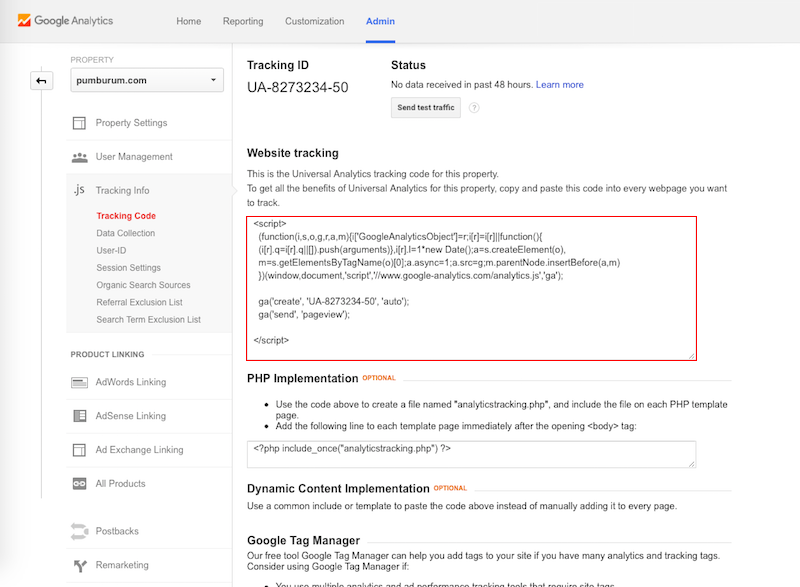Click the tracking code box resize handle

(x=691, y=356)
